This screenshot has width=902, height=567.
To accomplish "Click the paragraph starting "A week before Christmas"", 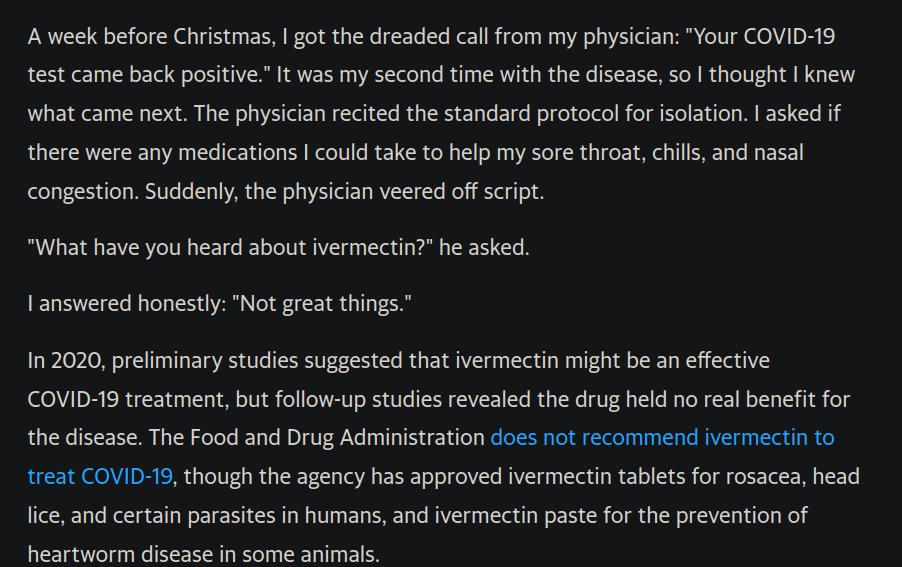I will point(441,113).
